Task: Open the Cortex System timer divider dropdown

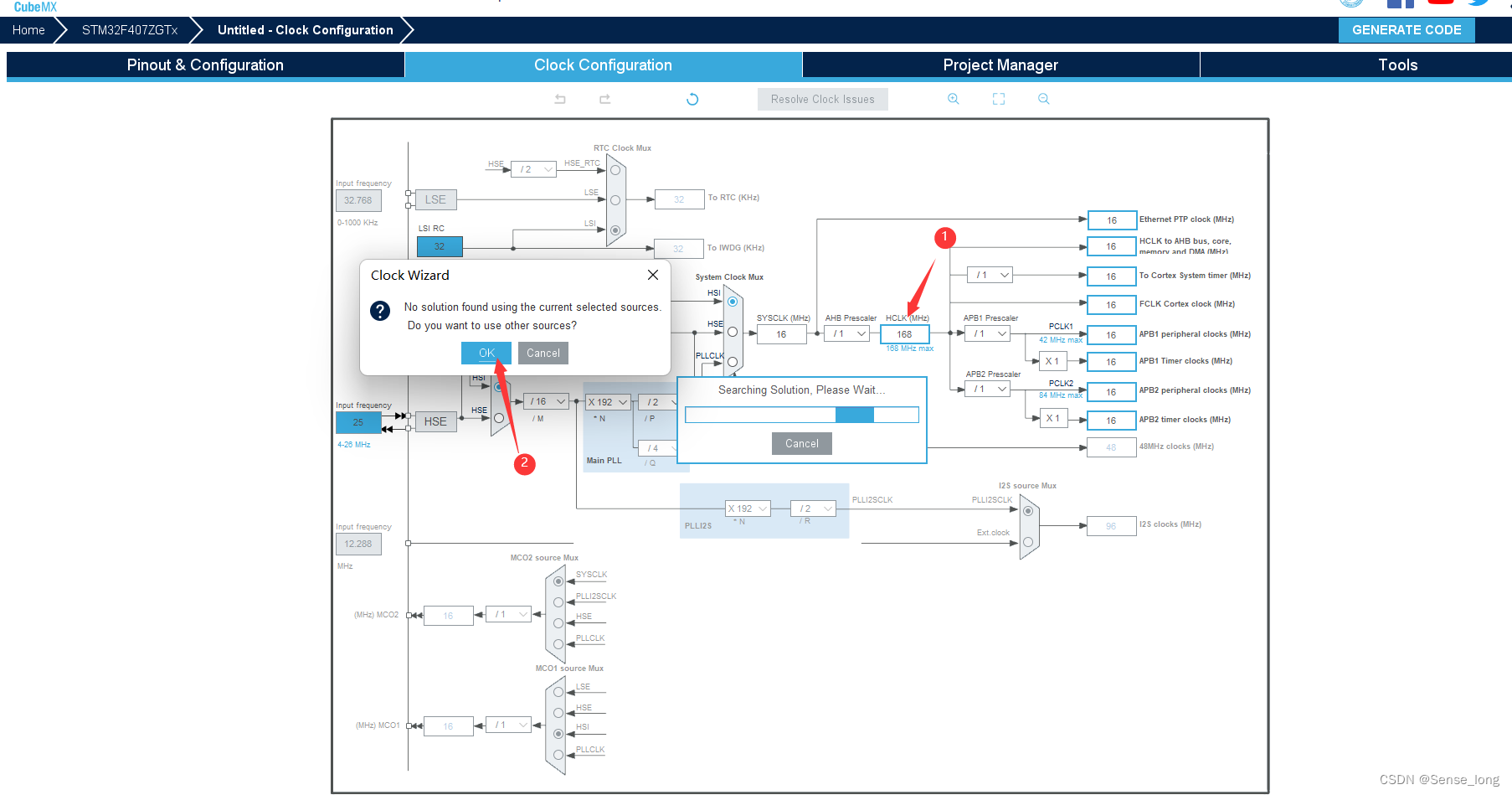Action: coord(990,275)
